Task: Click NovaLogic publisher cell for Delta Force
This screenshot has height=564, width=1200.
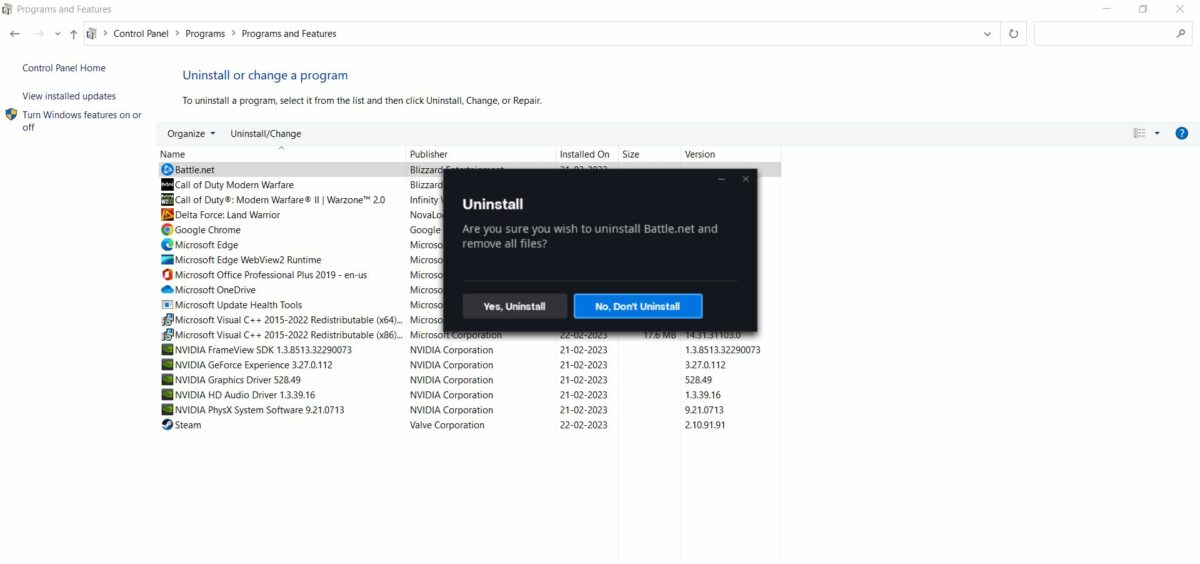Action: coord(426,215)
